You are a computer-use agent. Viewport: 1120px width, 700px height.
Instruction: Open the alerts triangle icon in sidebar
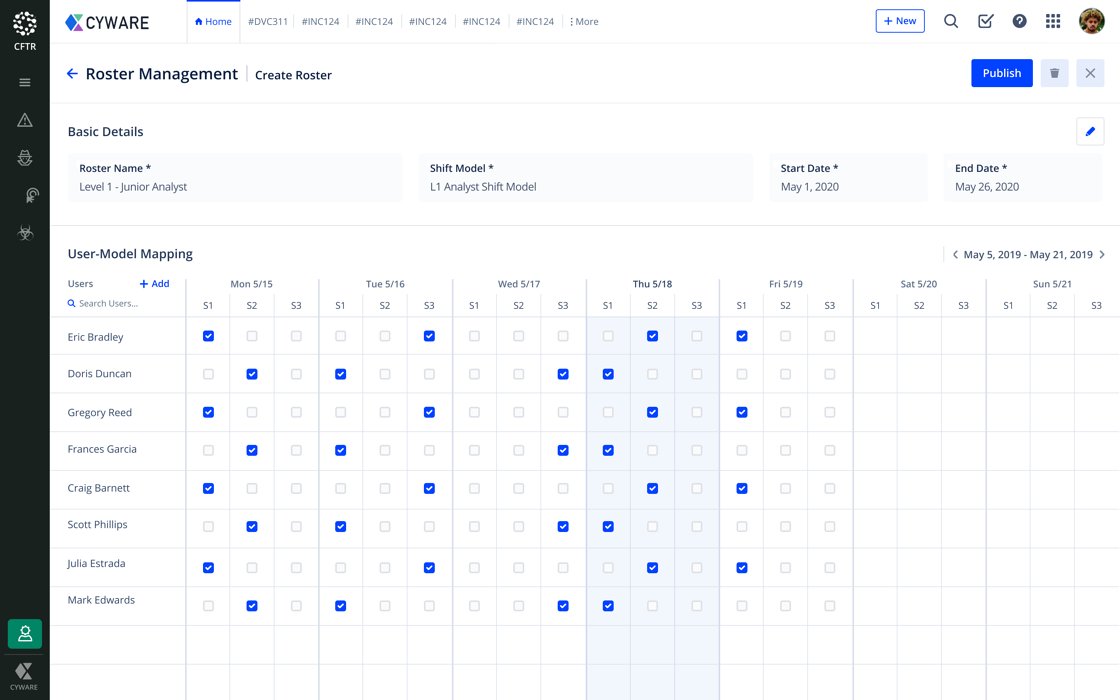click(25, 120)
